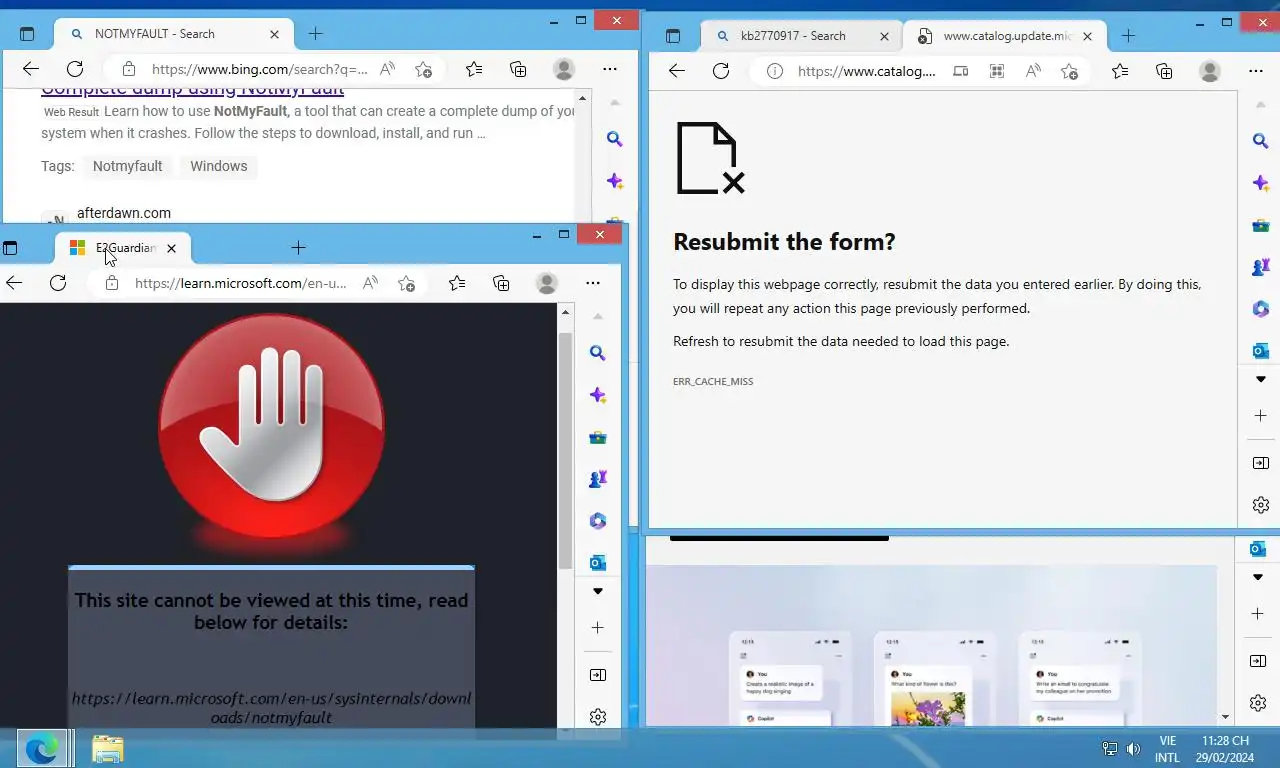Open Shopping tools in E2Guardian sidebar
1280x768 pixels.
[598, 437]
